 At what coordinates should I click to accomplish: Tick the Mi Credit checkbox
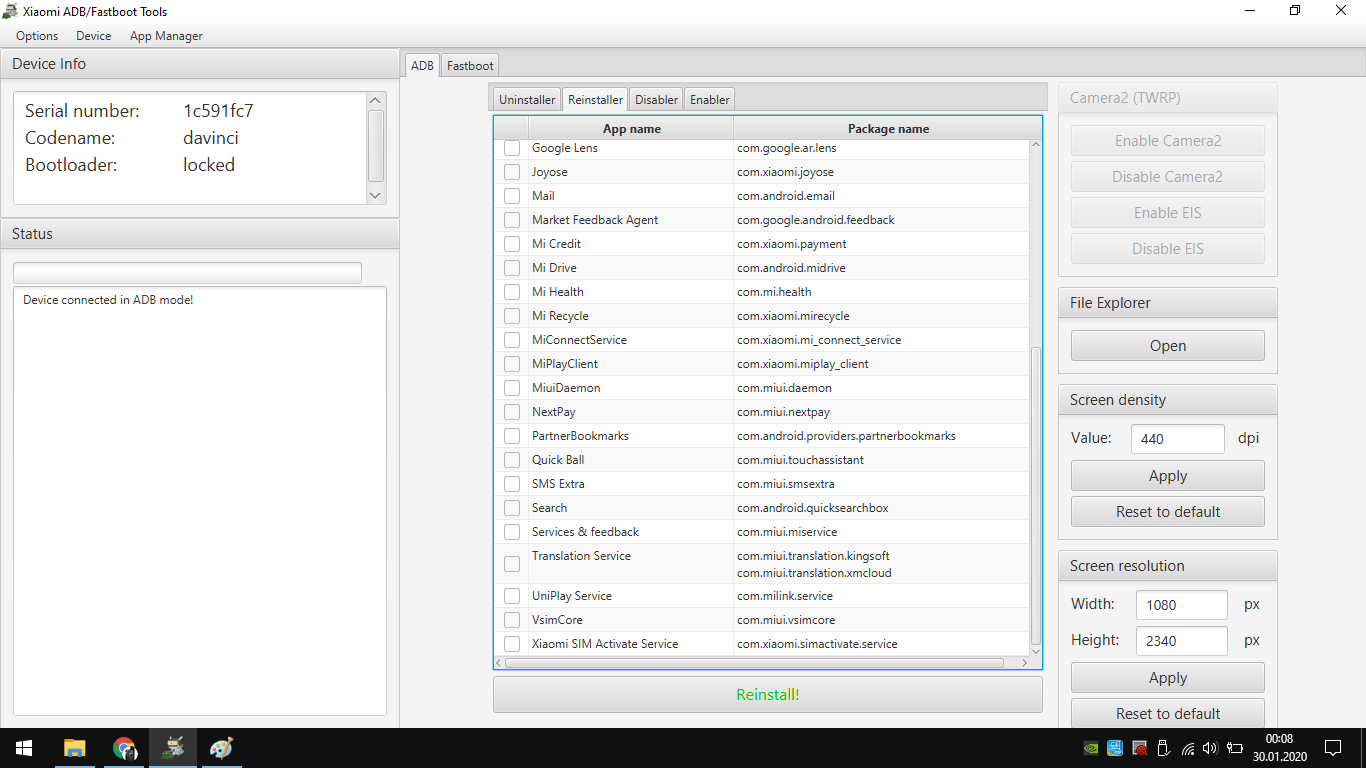512,244
